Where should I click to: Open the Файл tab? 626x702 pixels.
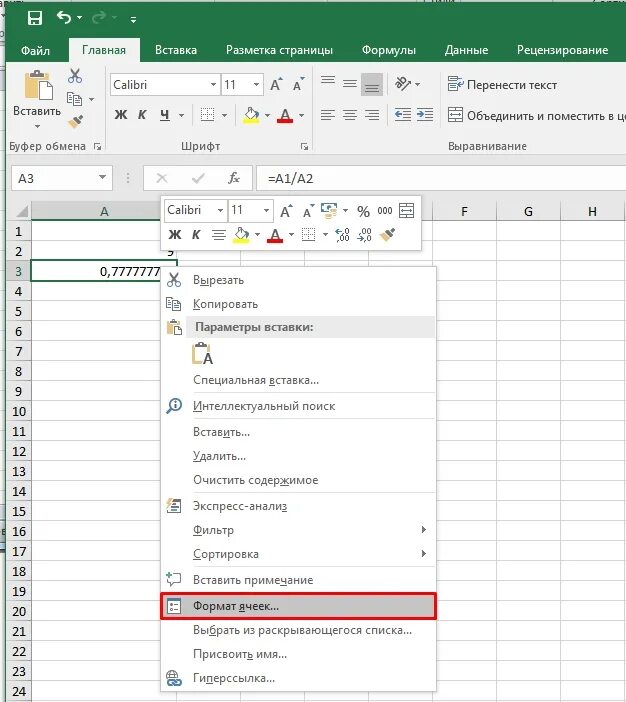click(35, 50)
